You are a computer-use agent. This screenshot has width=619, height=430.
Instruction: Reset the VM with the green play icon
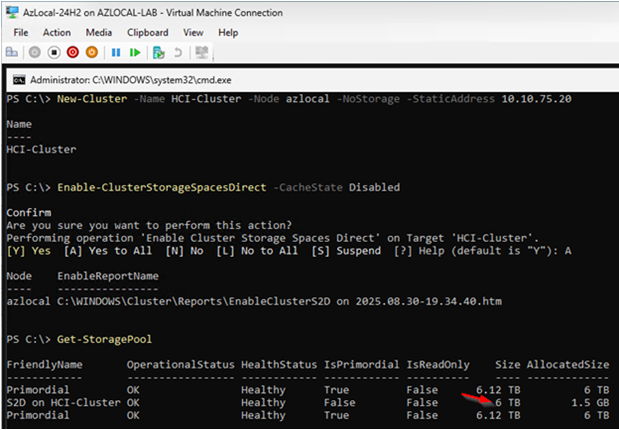pyautogui.click(x=134, y=52)
